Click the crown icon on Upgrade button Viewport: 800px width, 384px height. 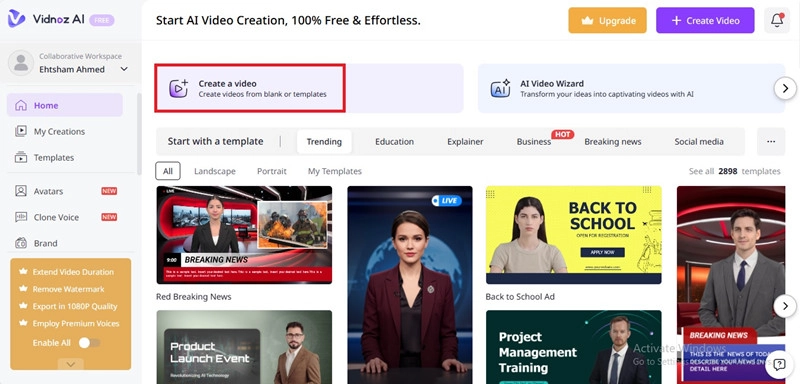587,21
